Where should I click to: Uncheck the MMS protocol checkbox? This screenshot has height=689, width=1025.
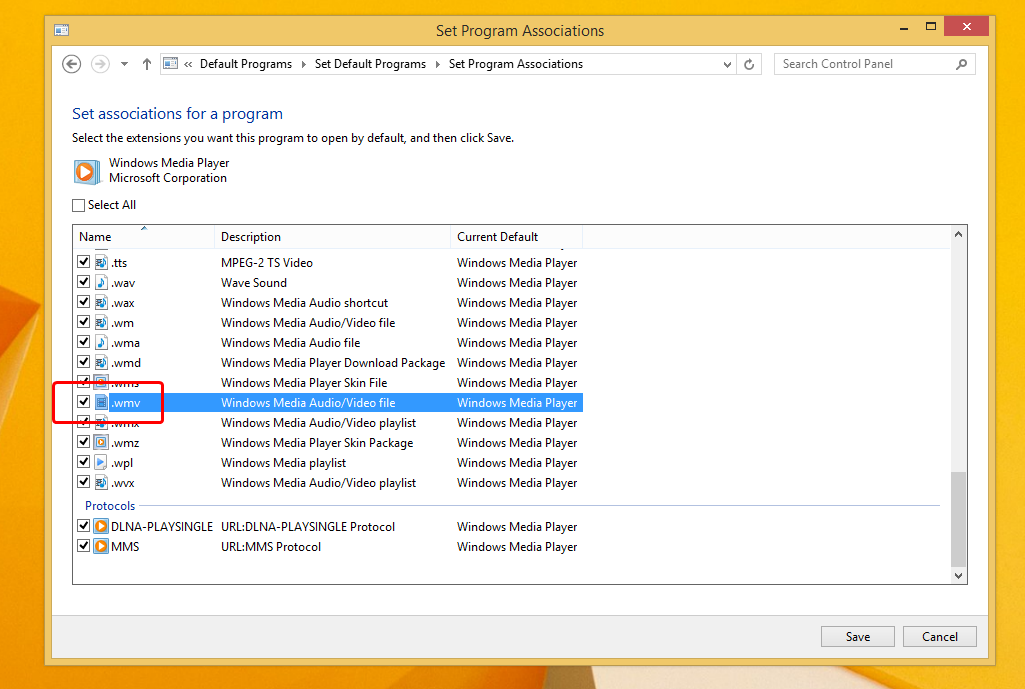tap(83, 545)
